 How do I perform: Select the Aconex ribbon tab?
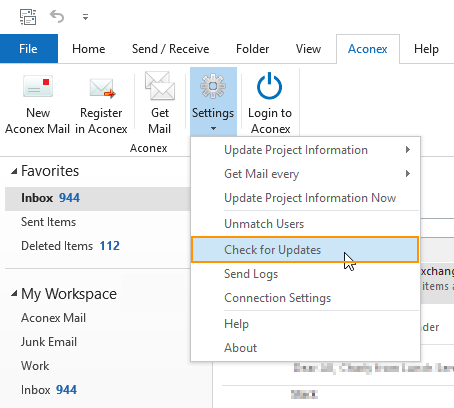coord(368,49)
